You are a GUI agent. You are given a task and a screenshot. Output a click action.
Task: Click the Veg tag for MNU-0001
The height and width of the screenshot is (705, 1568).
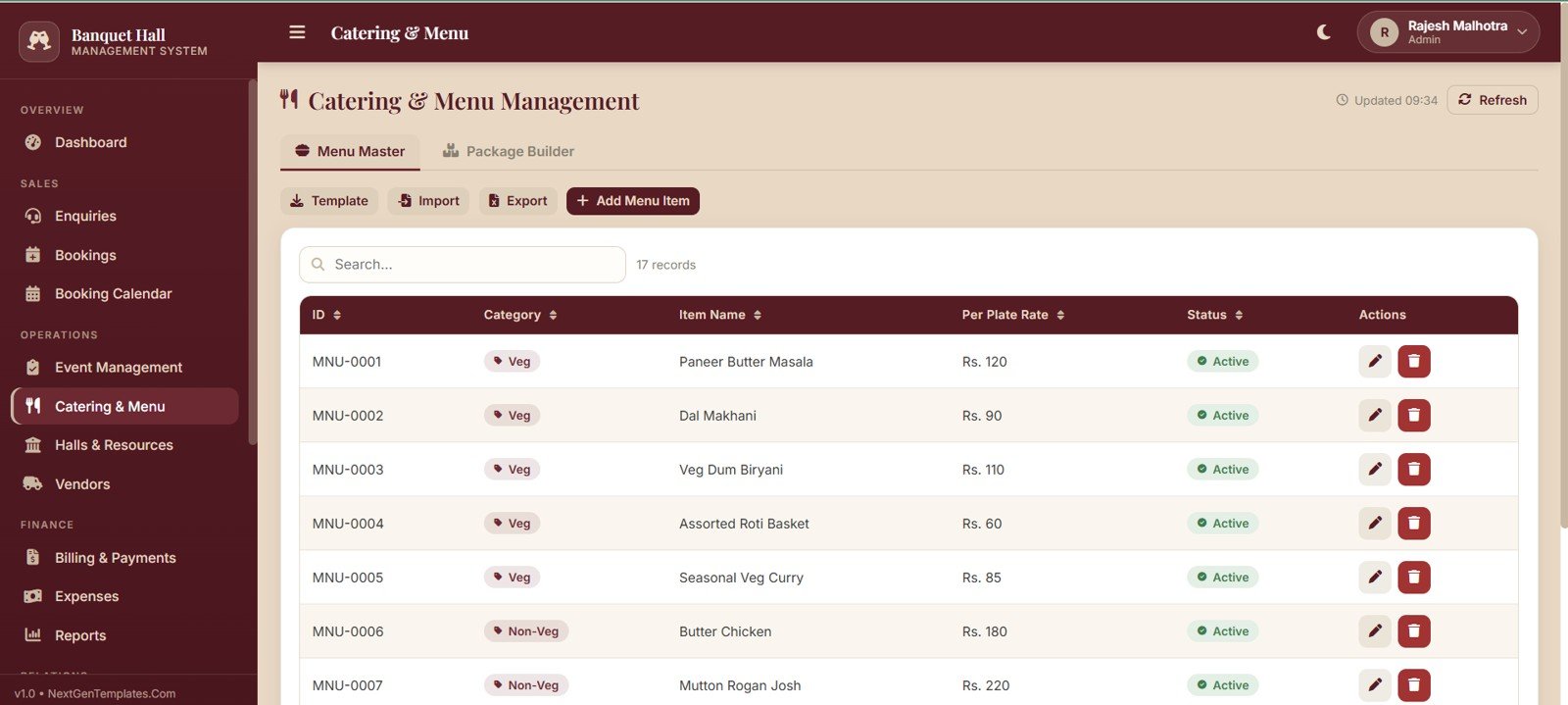(x=512, y=362)
